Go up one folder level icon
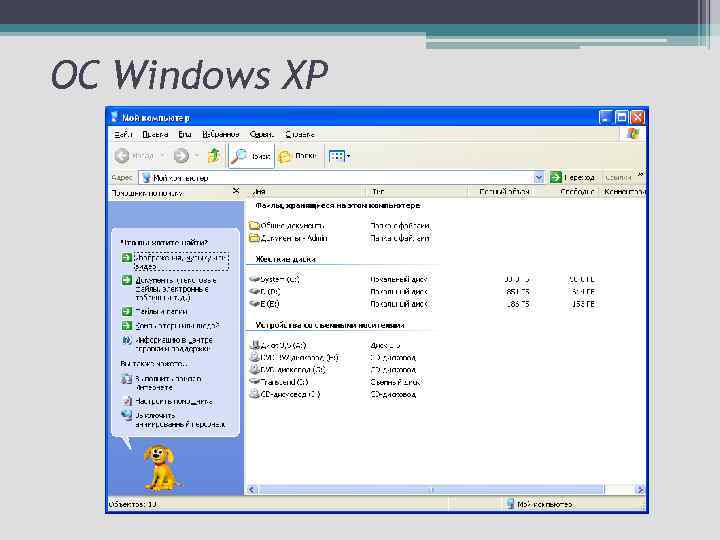 (214, 156)
